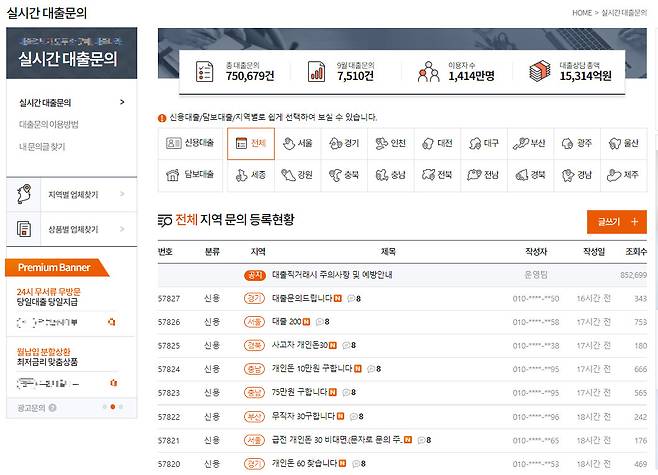
Task: Choose the 전북 region map icon
Action: pos(428,175)
